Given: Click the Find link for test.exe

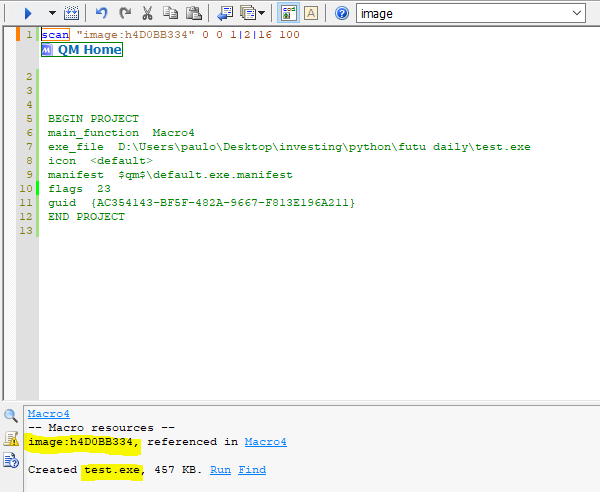Looking at the screenshot, I should pyautogui.click(x=252, y=470).
